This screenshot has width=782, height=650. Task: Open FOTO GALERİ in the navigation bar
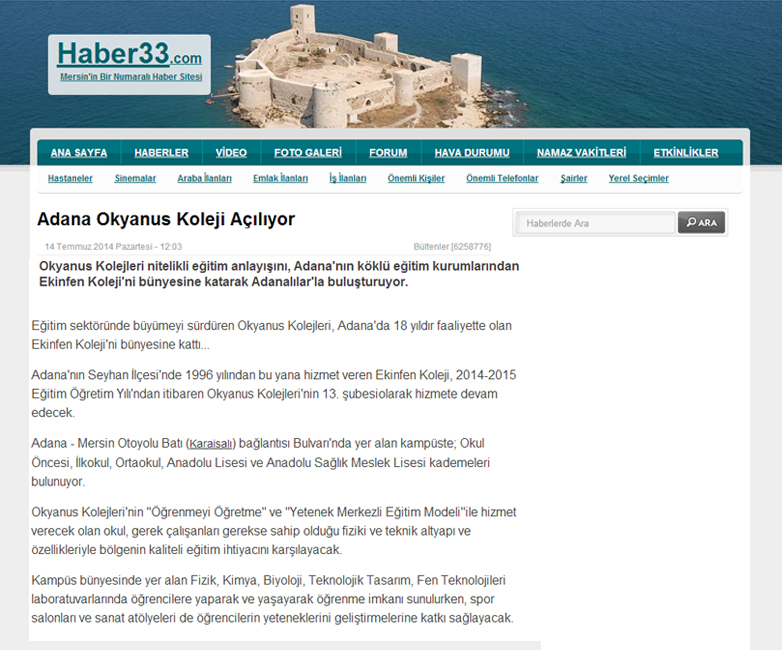[x=308, y=153]
